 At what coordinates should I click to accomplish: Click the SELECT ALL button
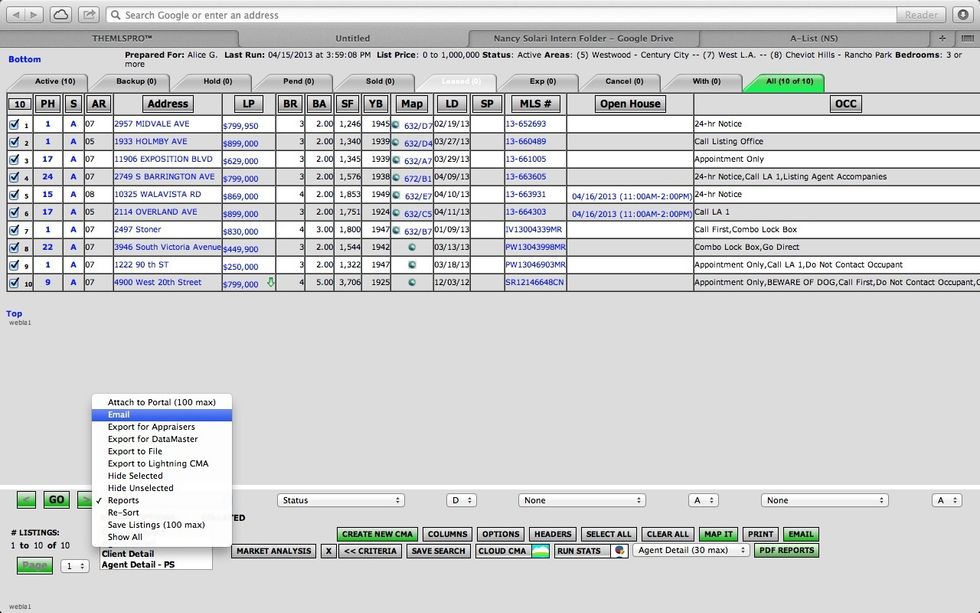pyautogui.click(x=608, y=534)
